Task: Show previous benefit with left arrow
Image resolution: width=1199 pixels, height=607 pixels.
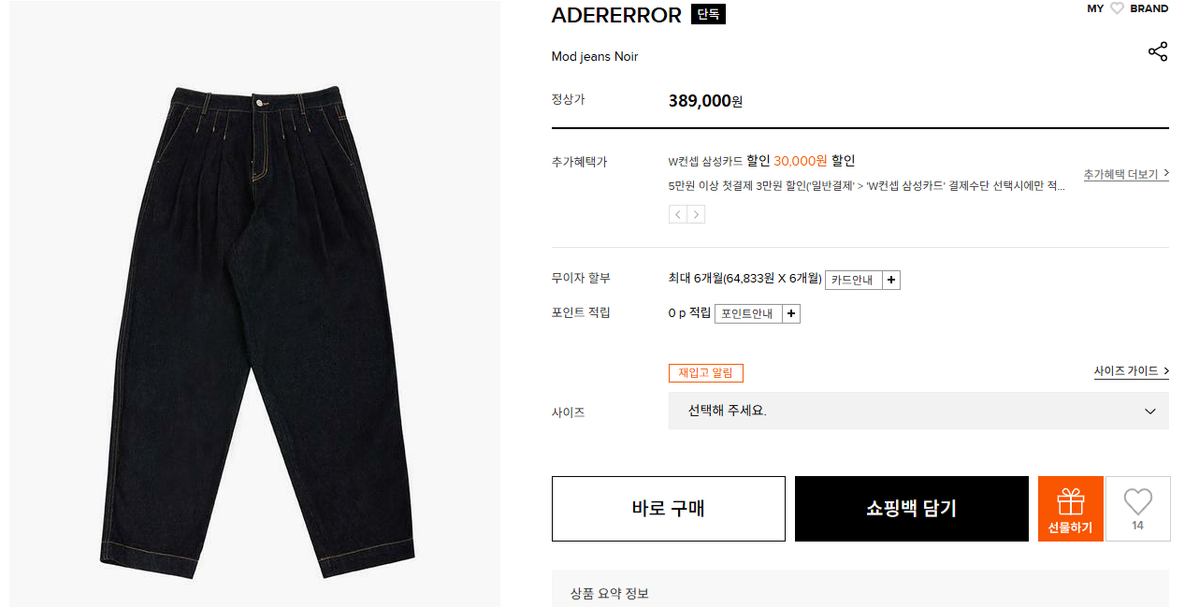Action: [x=677, y=215]
